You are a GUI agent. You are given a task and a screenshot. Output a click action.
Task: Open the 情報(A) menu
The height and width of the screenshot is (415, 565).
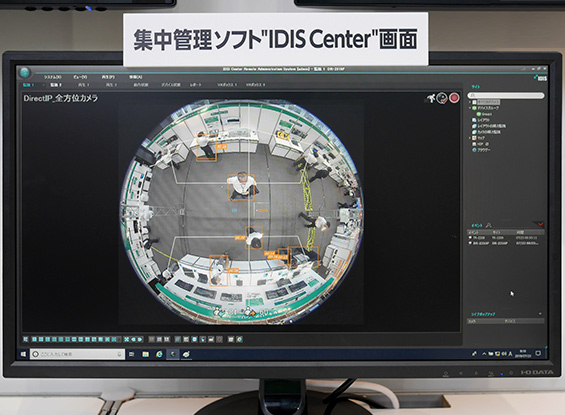click(x=136, y=77)
